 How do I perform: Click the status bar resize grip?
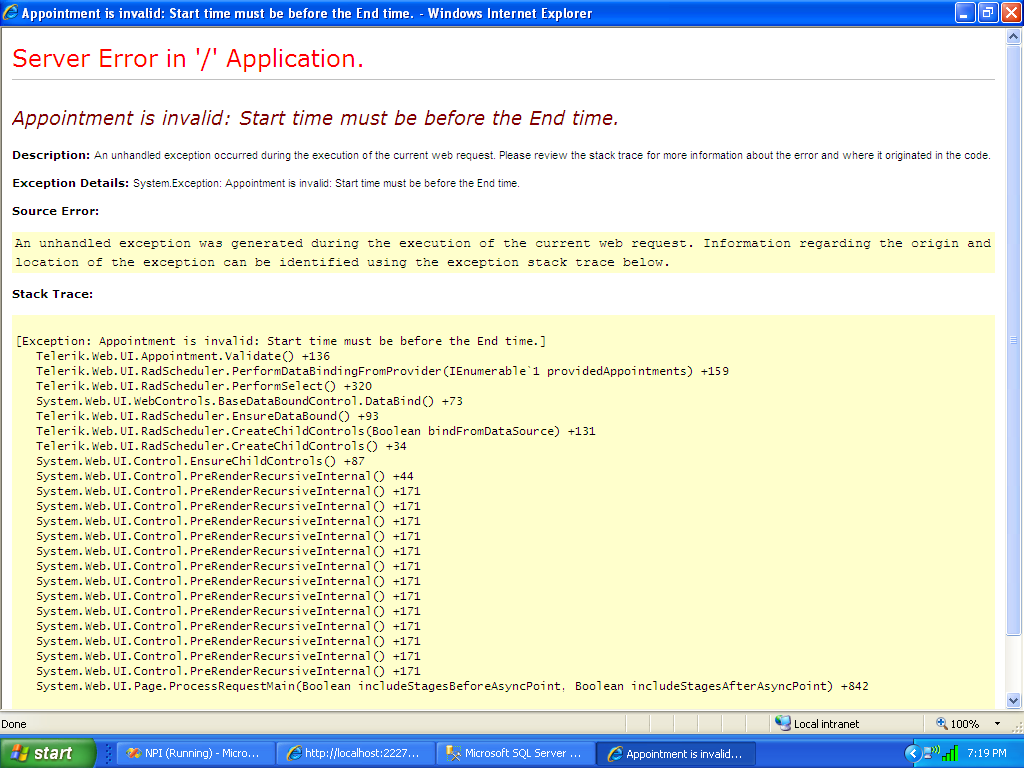coord(1017,725)
